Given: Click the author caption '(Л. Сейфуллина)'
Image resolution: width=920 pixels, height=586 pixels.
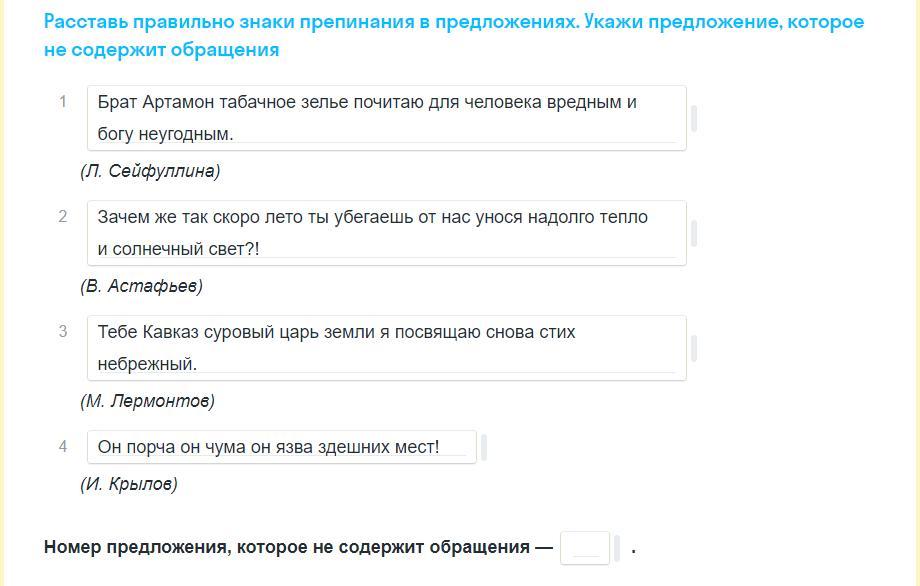Looking at the screenshot, I should tap(150, 171).
